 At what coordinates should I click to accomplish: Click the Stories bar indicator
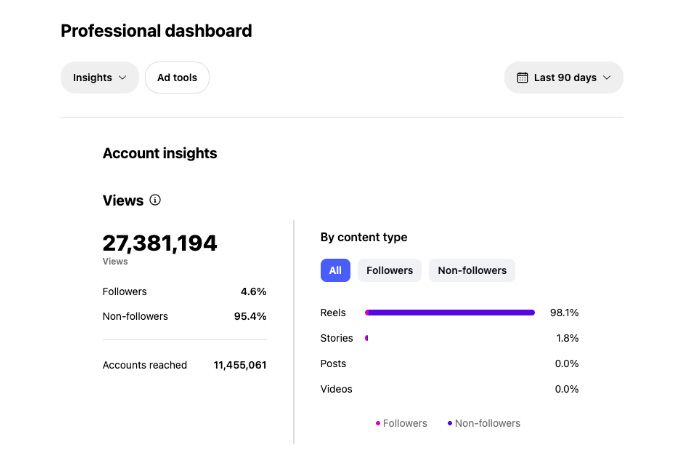coord(367,338)
